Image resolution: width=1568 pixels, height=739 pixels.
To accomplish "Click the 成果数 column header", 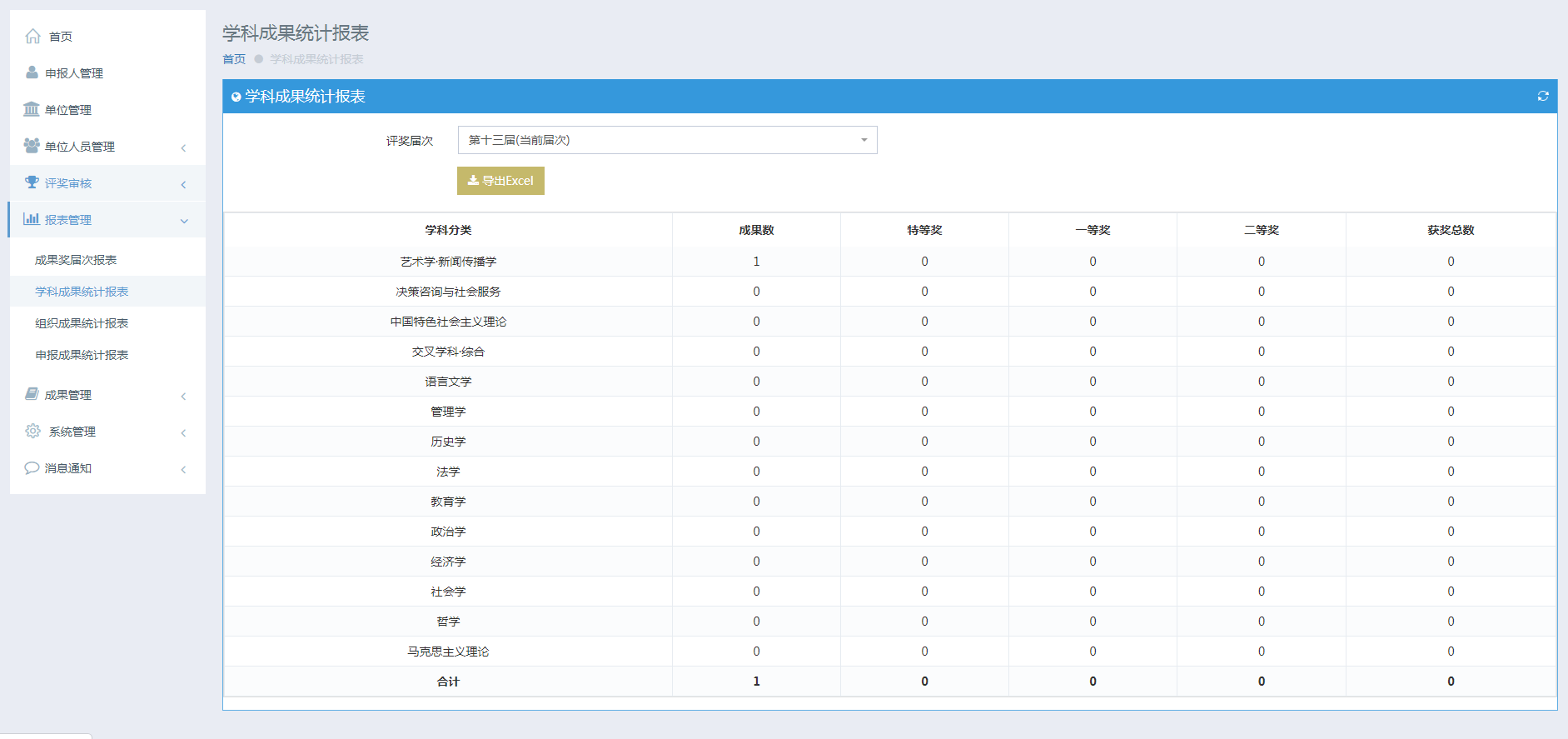I will 756,230.
